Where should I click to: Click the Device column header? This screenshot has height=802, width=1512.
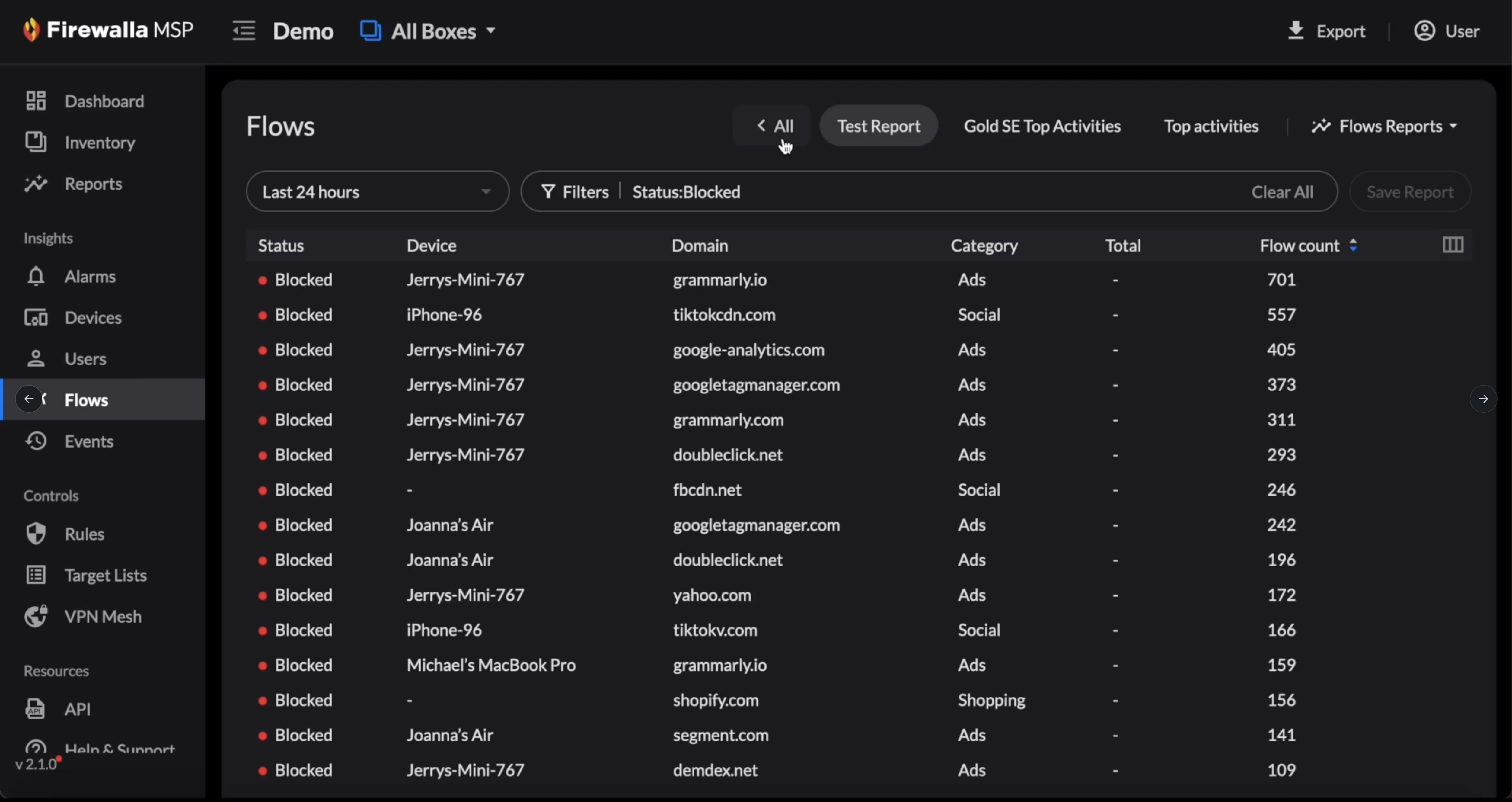(431, 245)
